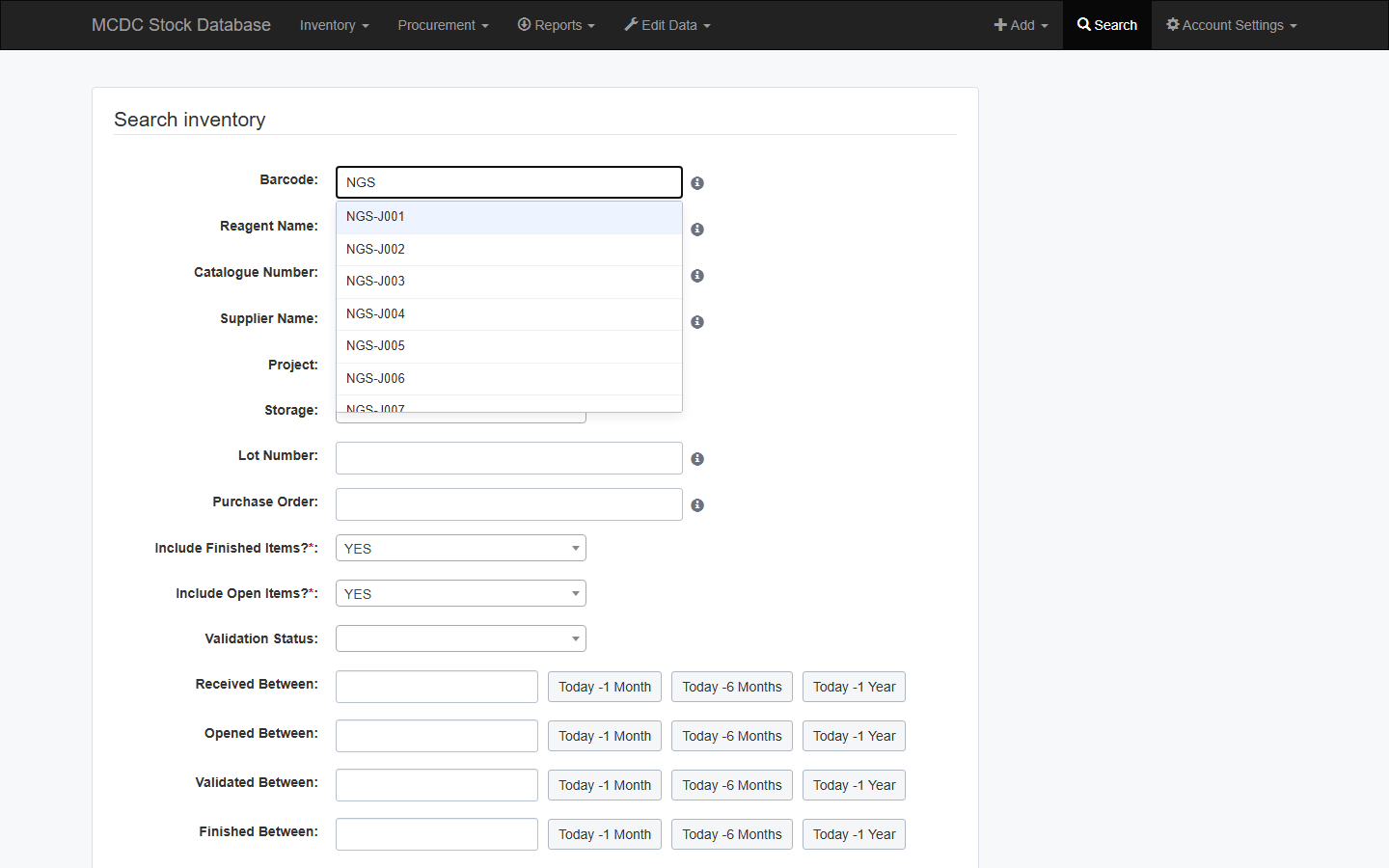Open Account Settings dropdown

click(x=1232, y=25)
